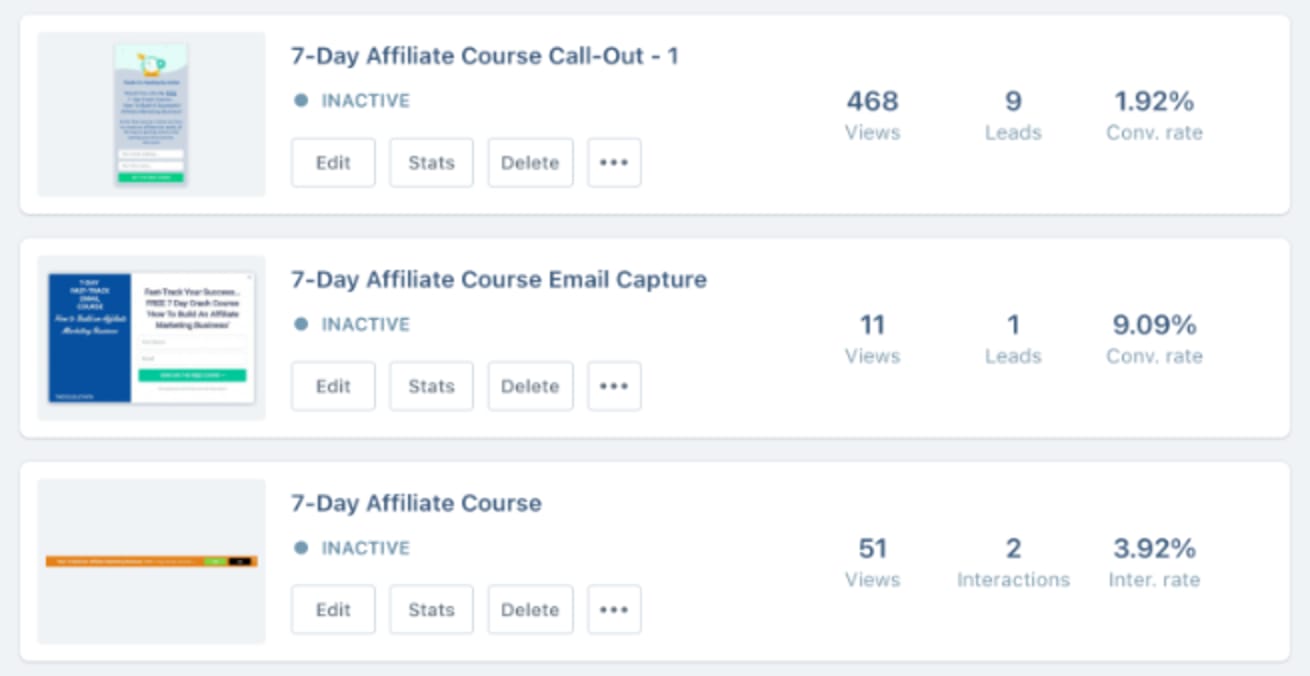Click INACTIVE status dot for 7-Day Affiliate Course
Image resolution: width=1310 pixels, height=676 pixels.
tap(301, 548)
